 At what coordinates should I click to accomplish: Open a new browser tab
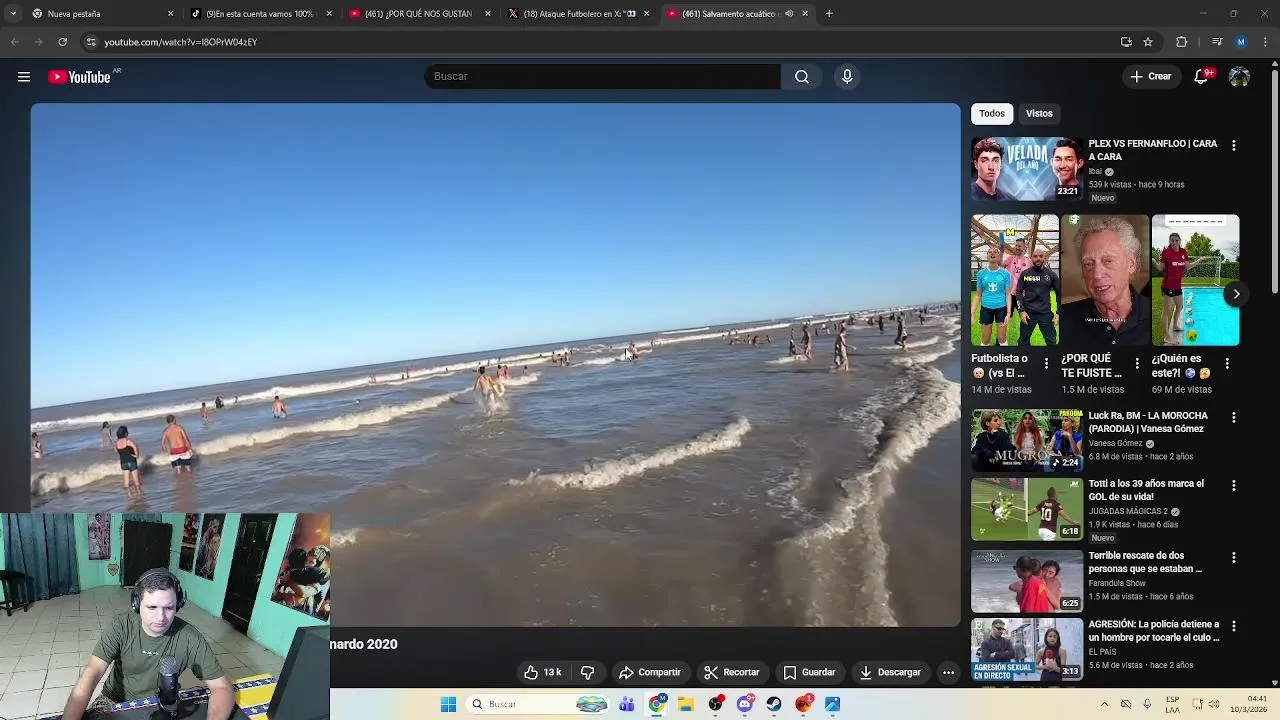click(829, 14)
